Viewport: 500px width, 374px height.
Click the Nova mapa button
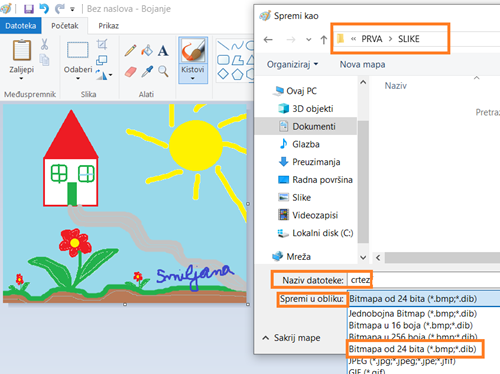click(x=362, y=64)
